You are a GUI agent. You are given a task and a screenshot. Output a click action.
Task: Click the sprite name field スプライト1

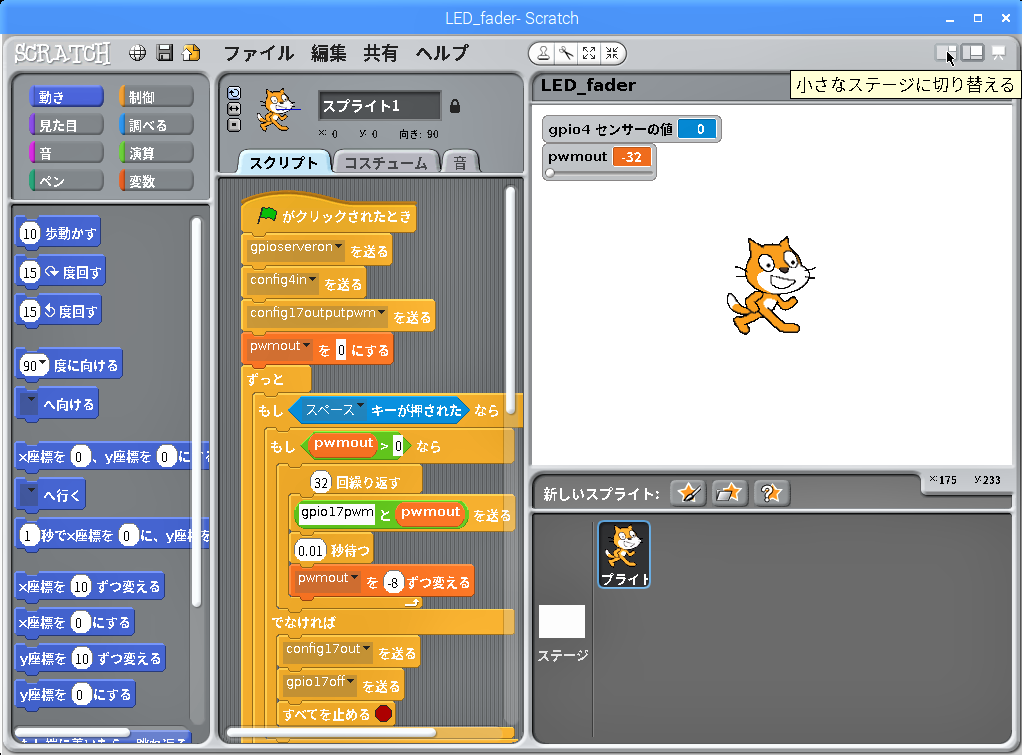tap(379, 106)
